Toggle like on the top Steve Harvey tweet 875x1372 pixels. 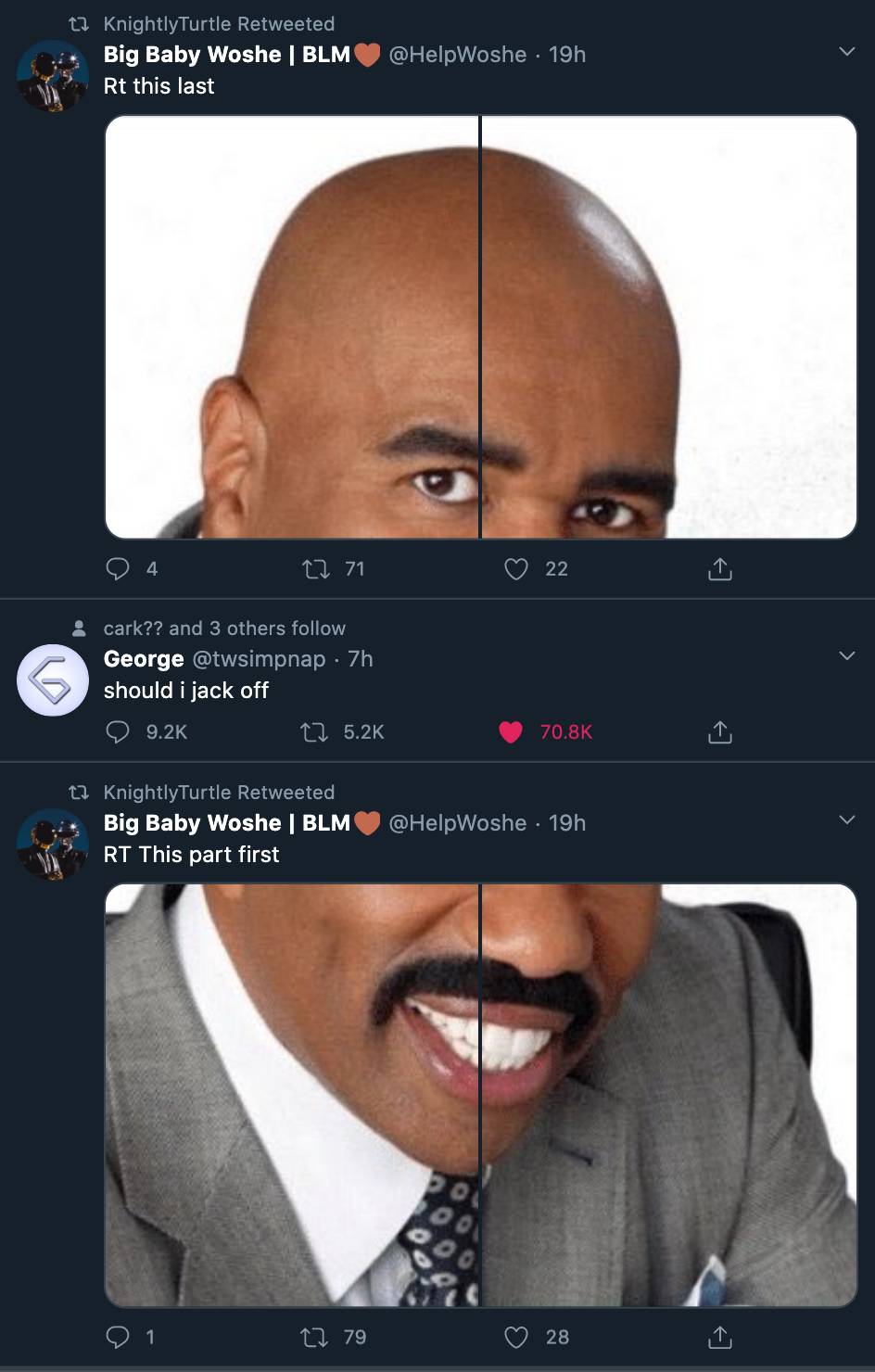click(x=516, y=568)
